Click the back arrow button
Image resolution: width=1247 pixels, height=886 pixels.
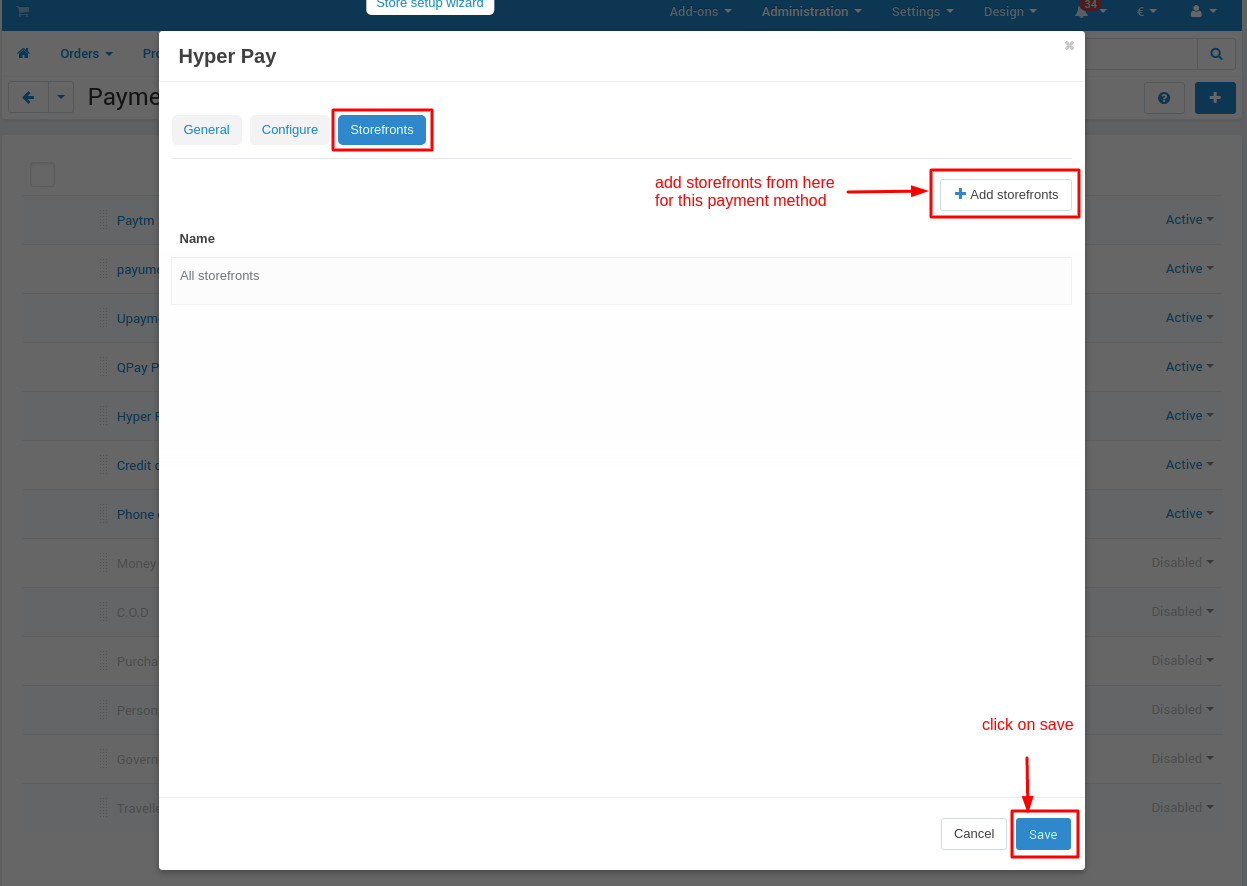tap(28, 97)
